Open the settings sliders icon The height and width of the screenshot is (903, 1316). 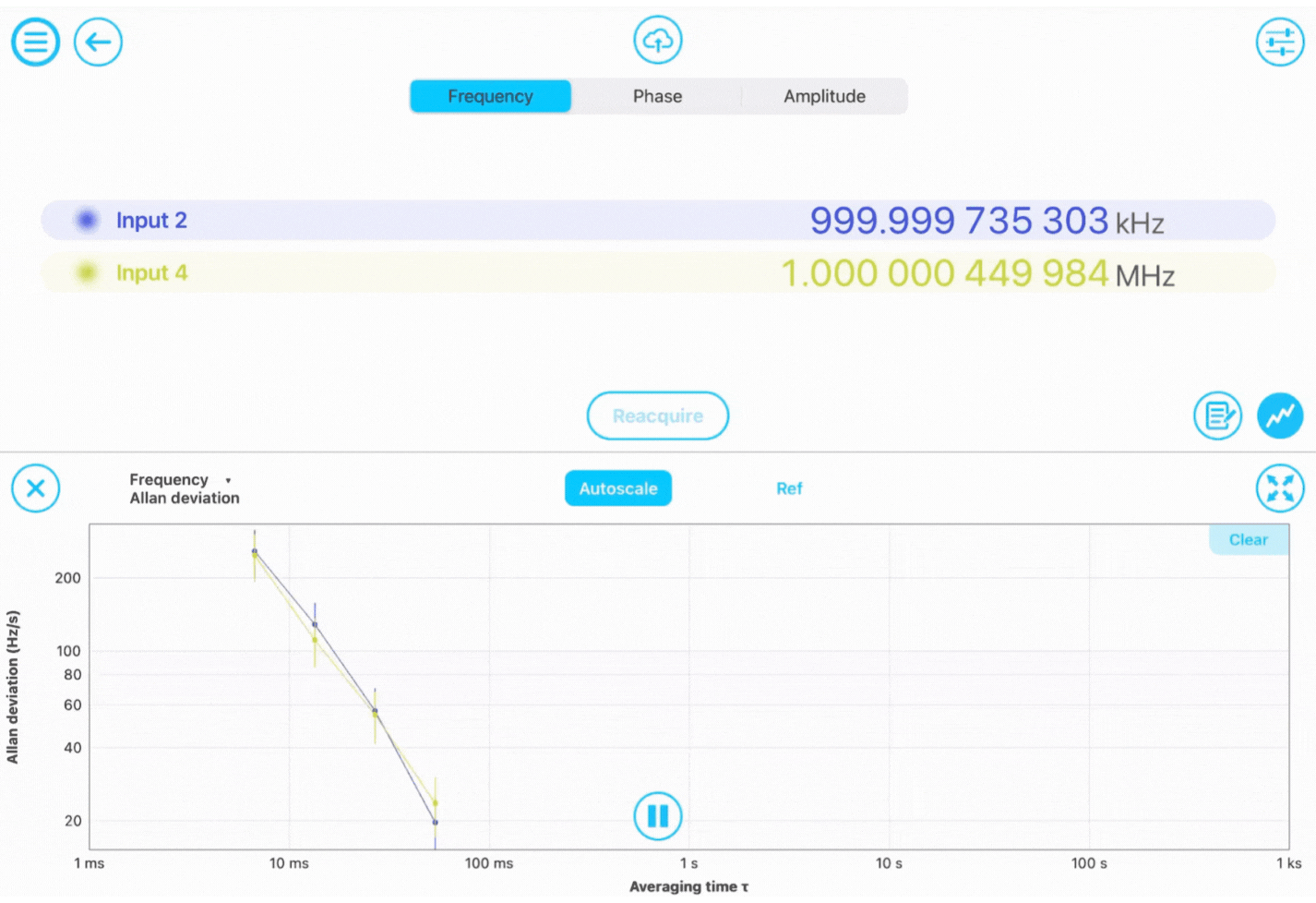click(x=1280, y=42)
